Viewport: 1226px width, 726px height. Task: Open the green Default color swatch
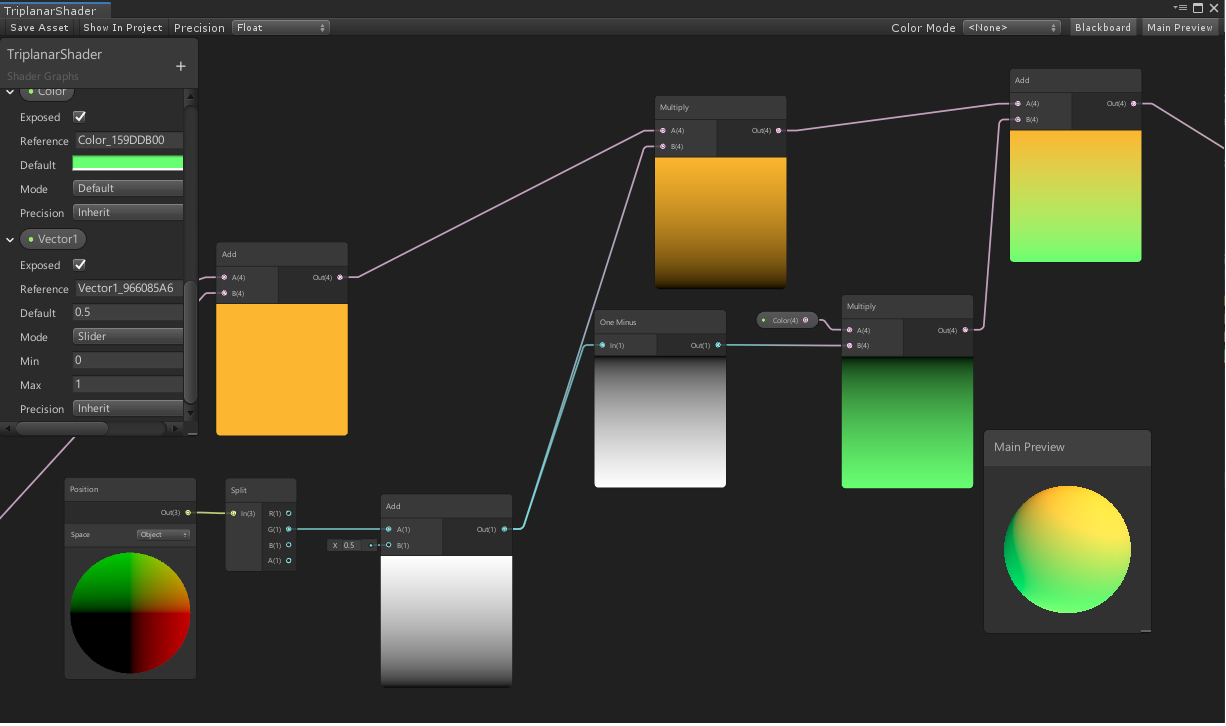129,164
